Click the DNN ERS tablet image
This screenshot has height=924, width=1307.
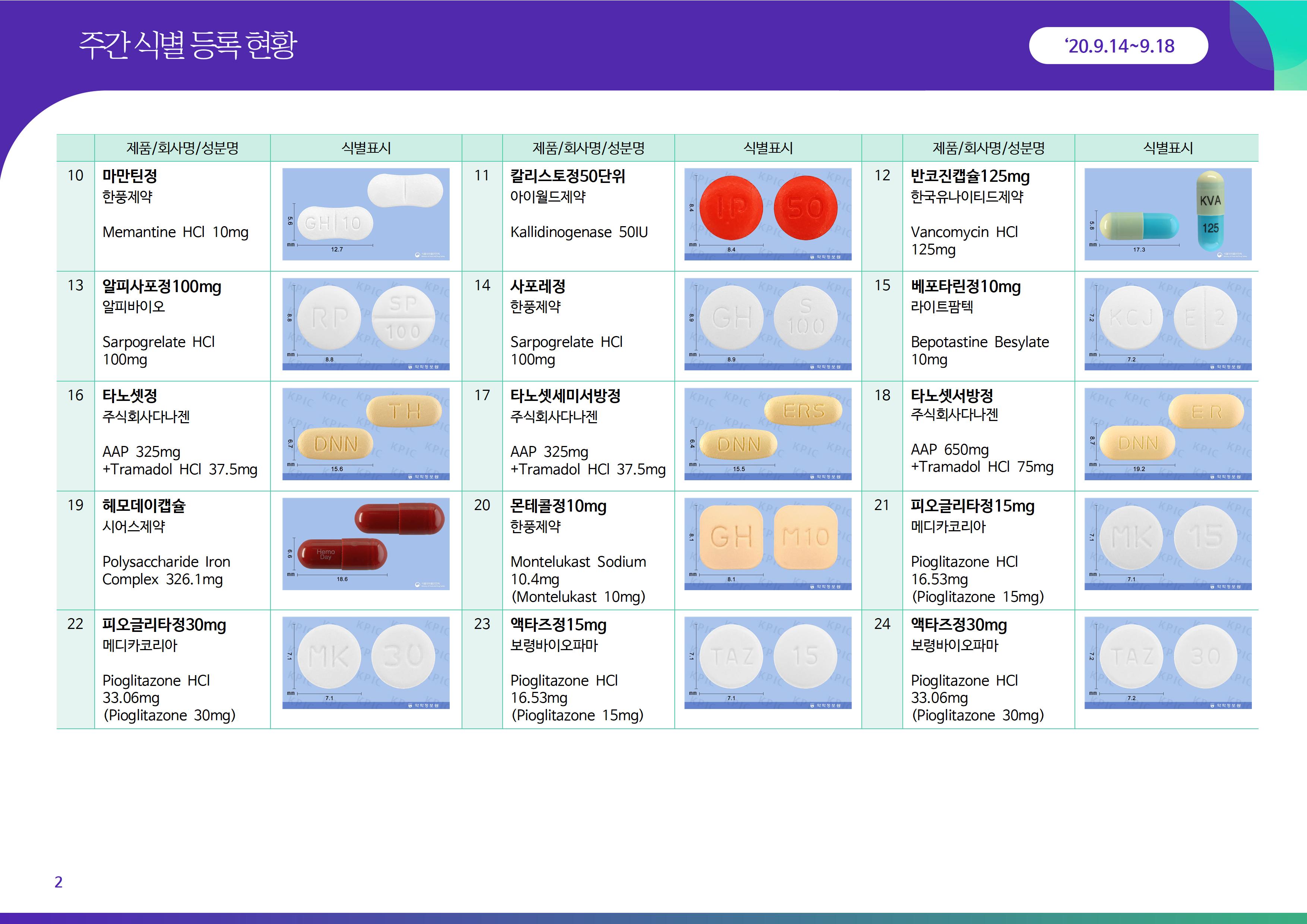(x=768, y=434)
